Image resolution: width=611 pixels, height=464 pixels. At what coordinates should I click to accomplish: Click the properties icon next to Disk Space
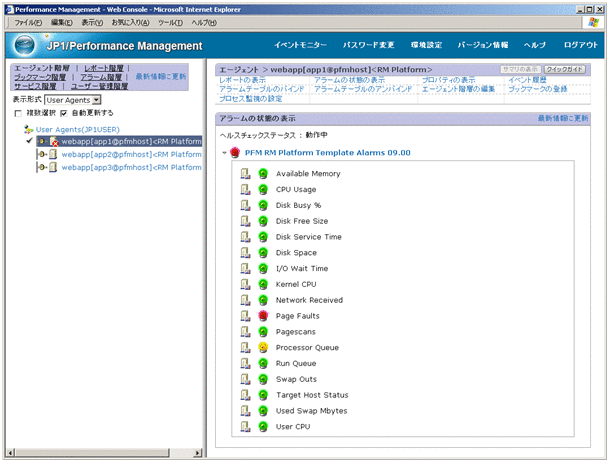pos(246,252)
